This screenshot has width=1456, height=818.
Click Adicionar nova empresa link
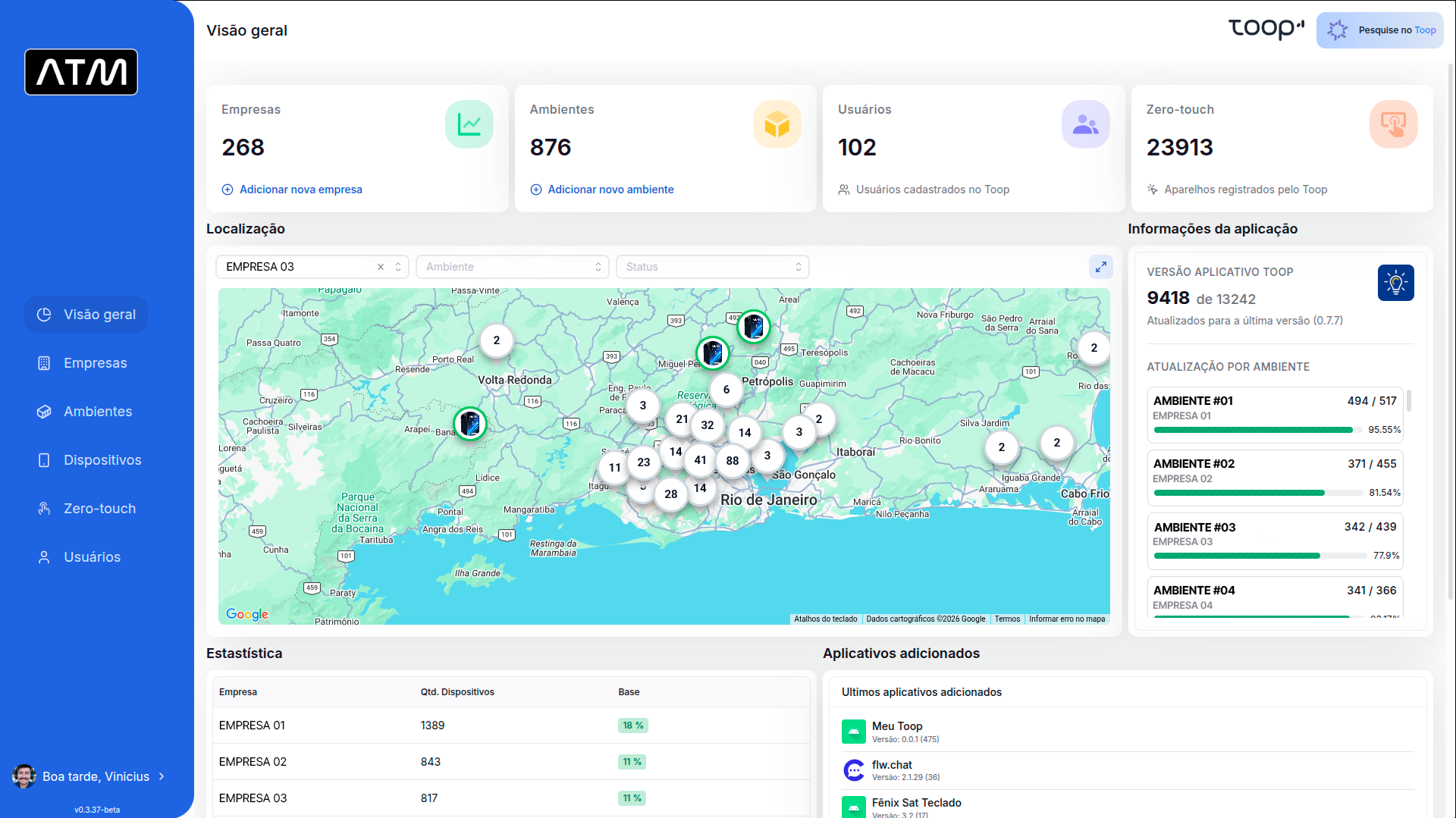[300, 190]
